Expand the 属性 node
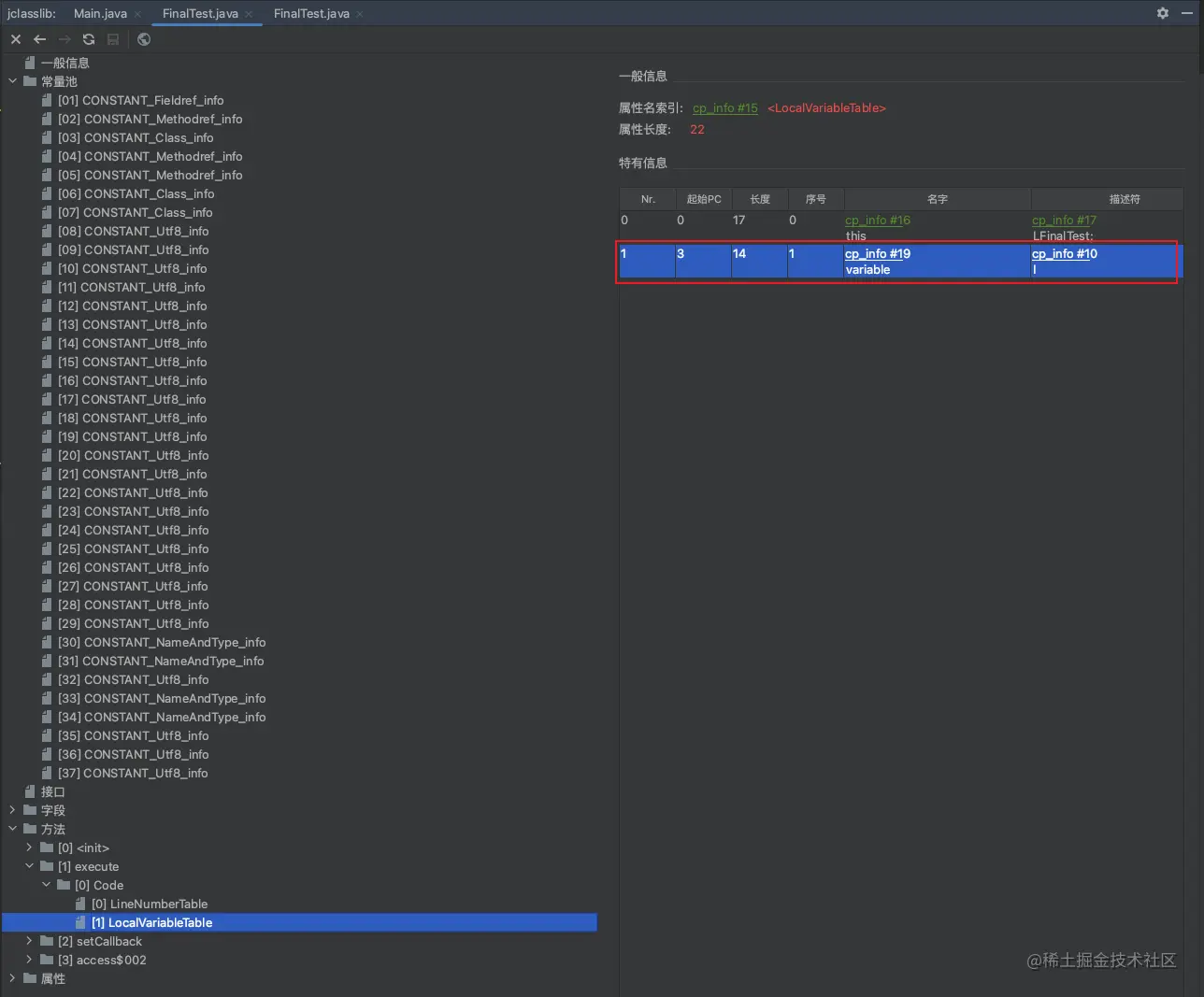Image resolution: width=1204 pixels, height=997 pixels. tap(13, 978)
